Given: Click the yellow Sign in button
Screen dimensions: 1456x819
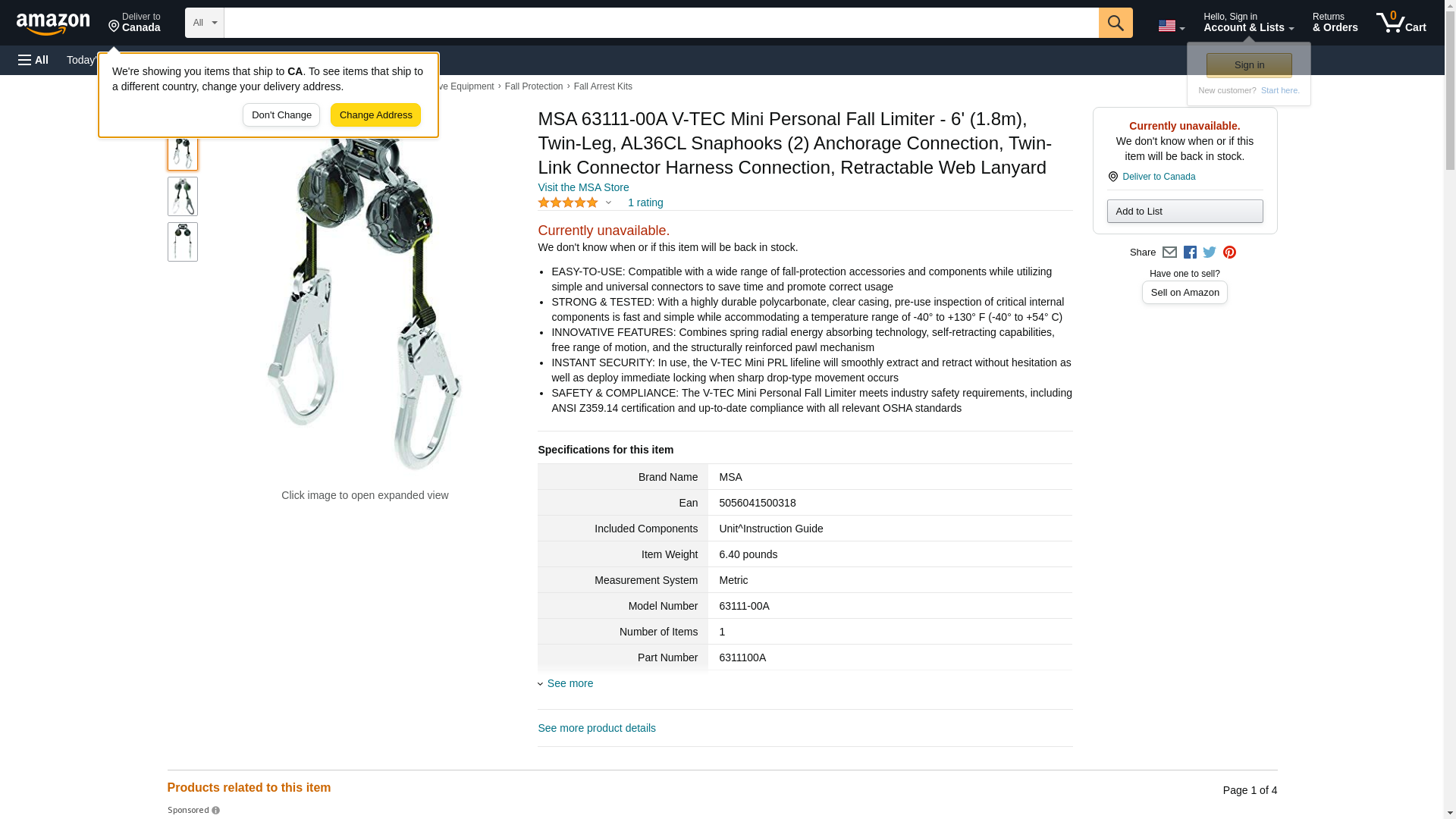Looking at the screenshot, I should point(1249,65).
